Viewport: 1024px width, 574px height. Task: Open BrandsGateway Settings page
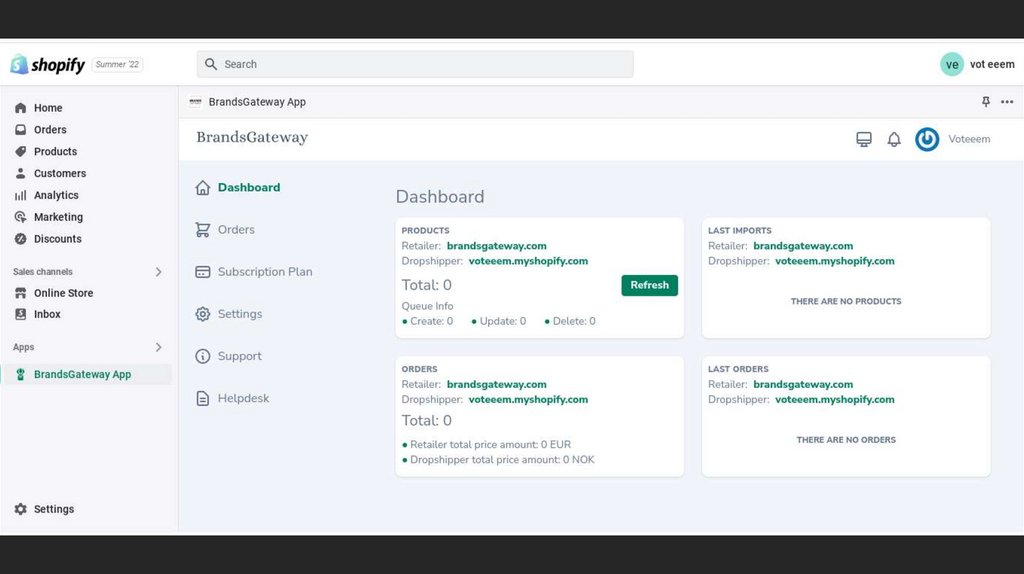[x=240, y=314]
